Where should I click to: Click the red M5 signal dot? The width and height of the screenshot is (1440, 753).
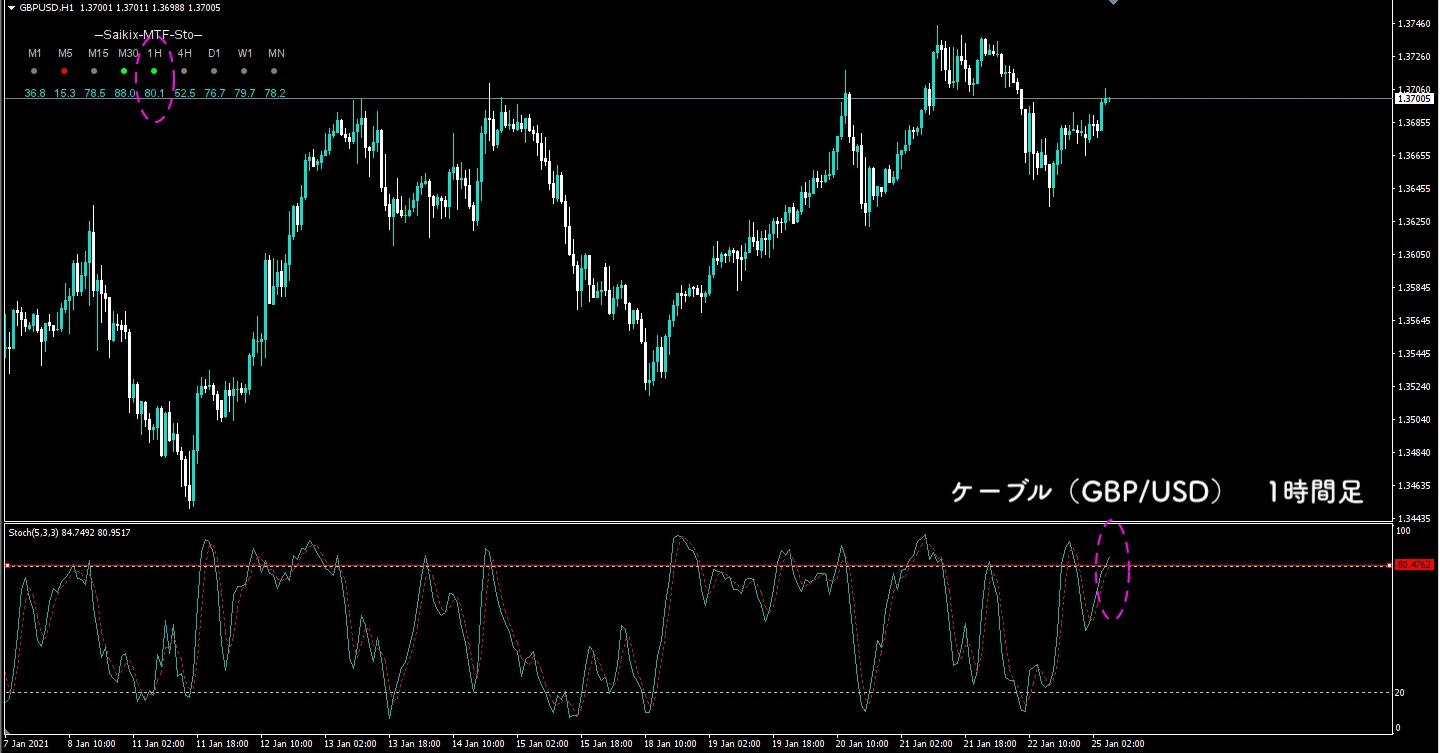[x=64, y=72]
